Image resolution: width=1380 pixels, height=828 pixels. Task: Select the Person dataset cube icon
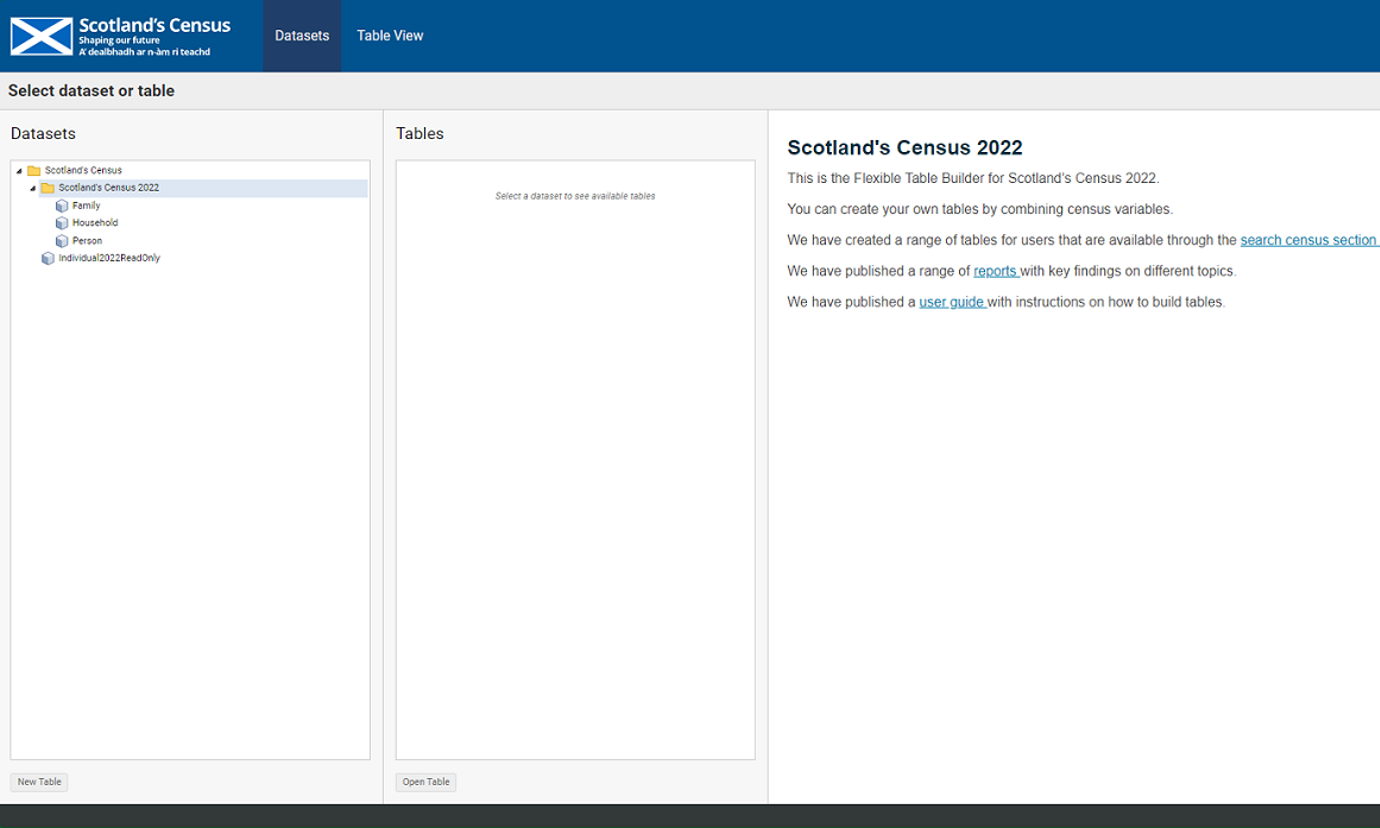tap(62, 241)
